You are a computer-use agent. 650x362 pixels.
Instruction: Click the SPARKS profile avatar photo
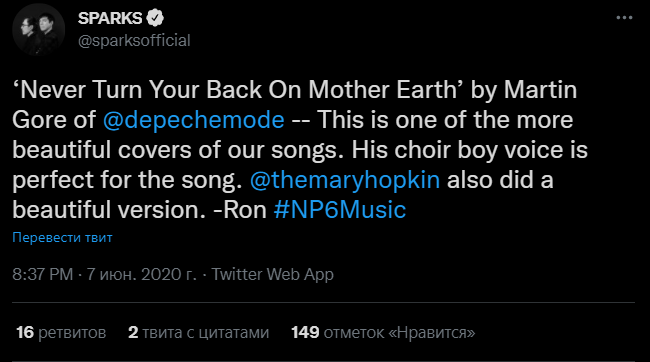[39, 29]
